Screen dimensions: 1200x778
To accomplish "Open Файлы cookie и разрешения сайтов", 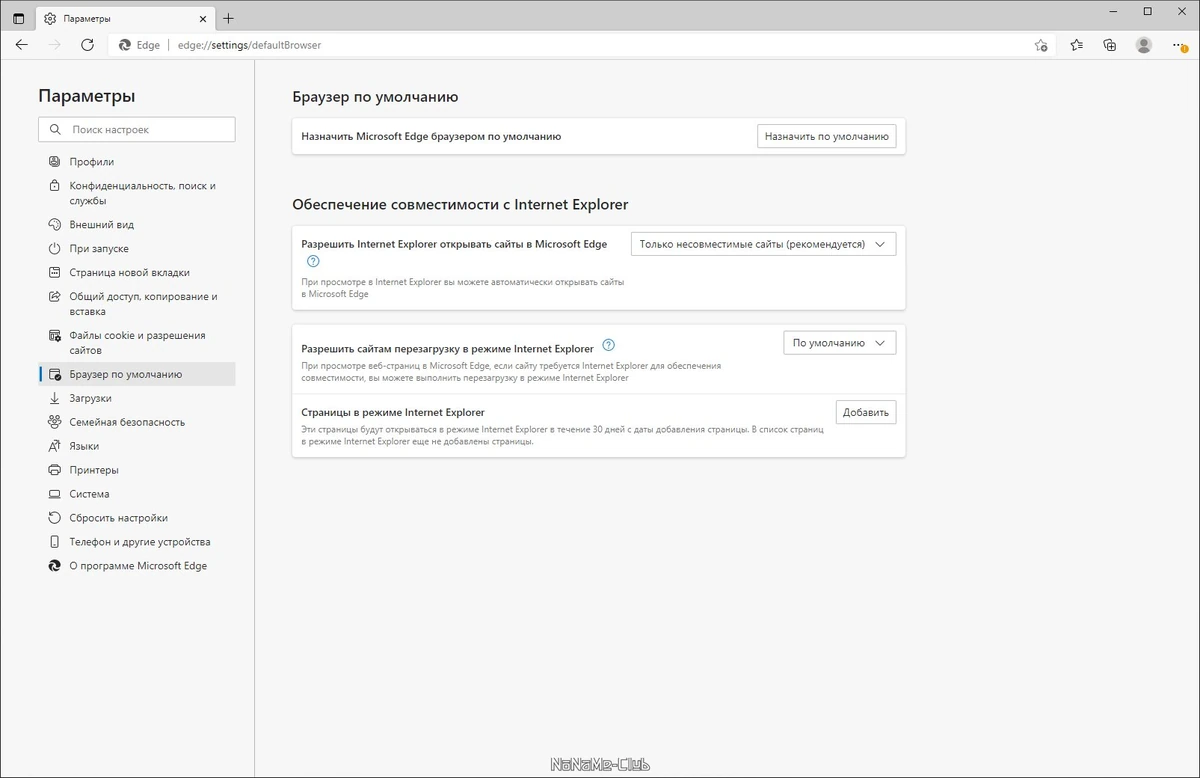I will tap(137, 343).
